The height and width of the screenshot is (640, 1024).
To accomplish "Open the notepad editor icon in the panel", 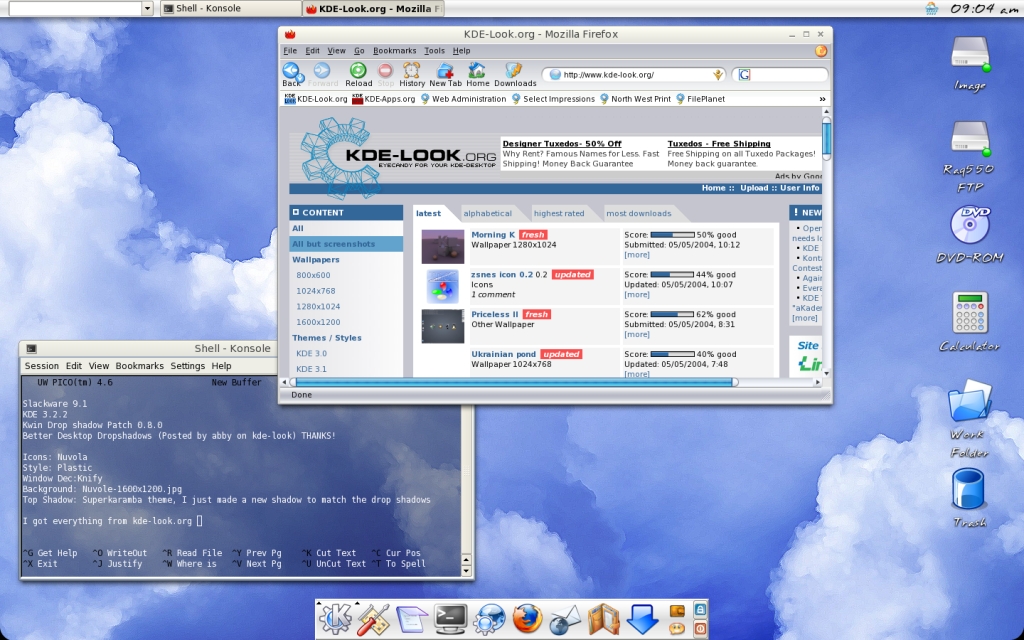I will point(412,618).
